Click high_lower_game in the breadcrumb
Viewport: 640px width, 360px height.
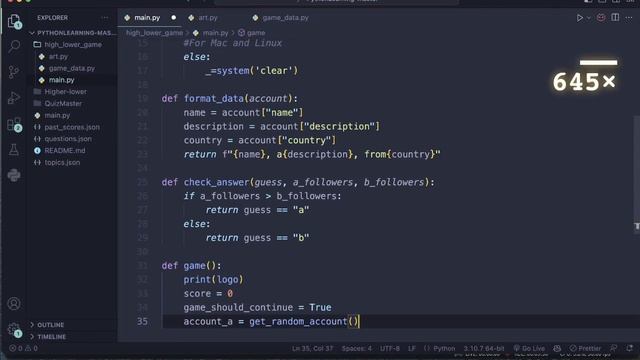pos(154,33)
